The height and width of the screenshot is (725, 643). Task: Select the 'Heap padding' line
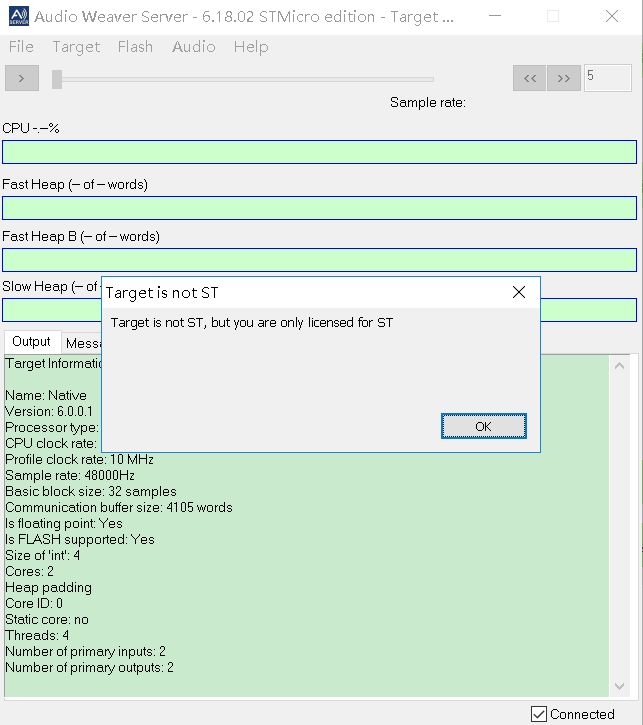[x=49, y=588]
